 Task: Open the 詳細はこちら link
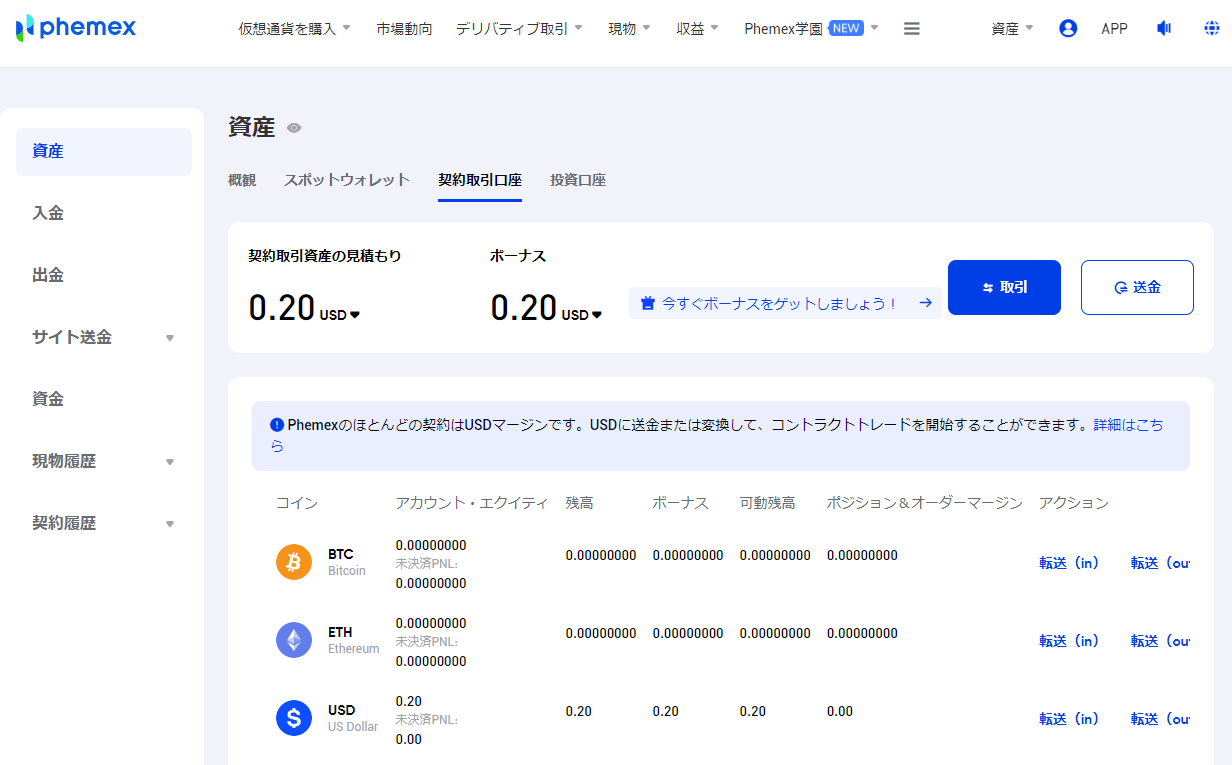(1128, 424)
